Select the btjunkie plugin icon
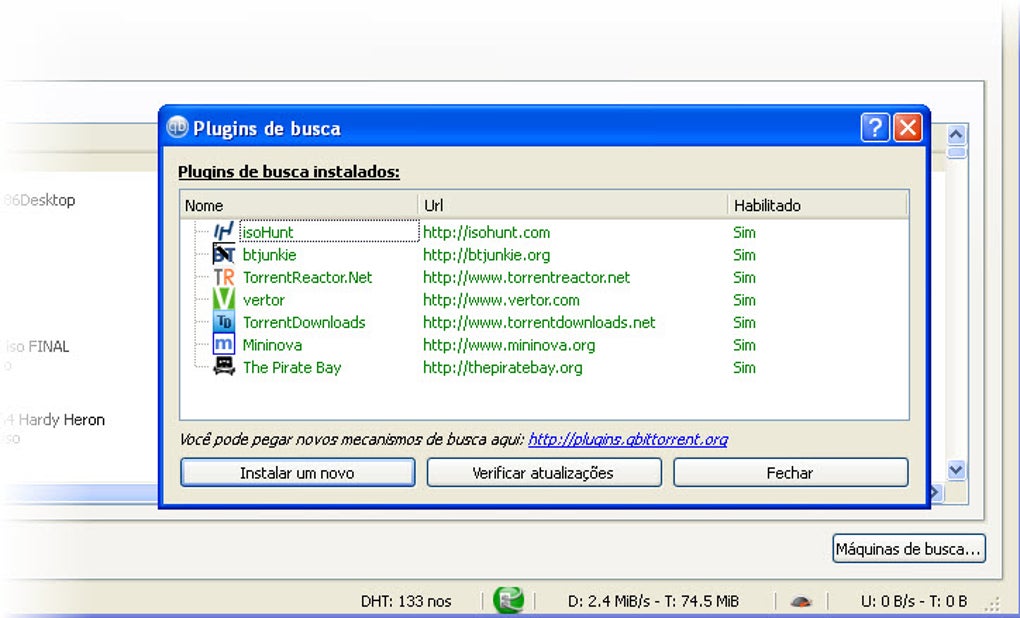1020x618 pixels. pos(224,254)
